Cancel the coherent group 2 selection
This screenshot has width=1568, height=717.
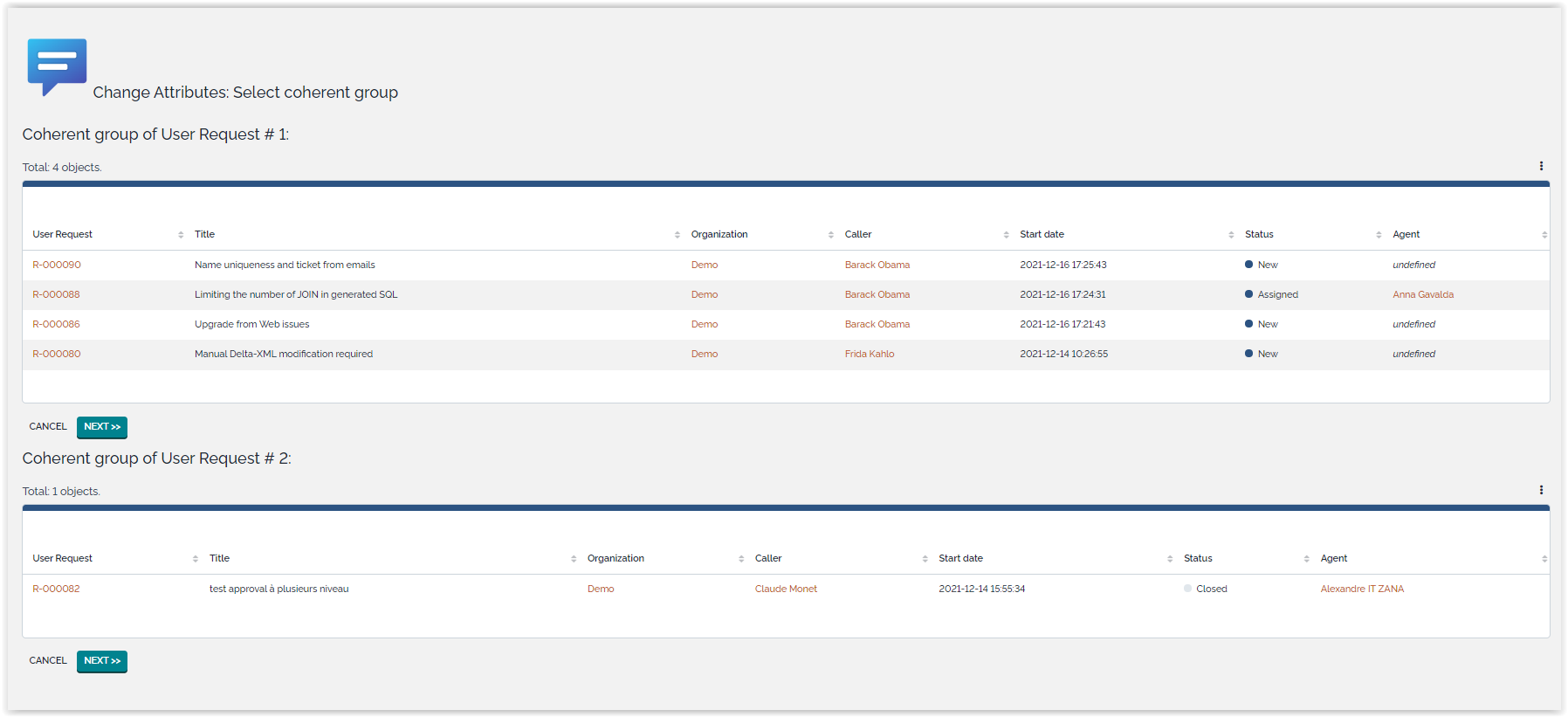coord(48,661)
